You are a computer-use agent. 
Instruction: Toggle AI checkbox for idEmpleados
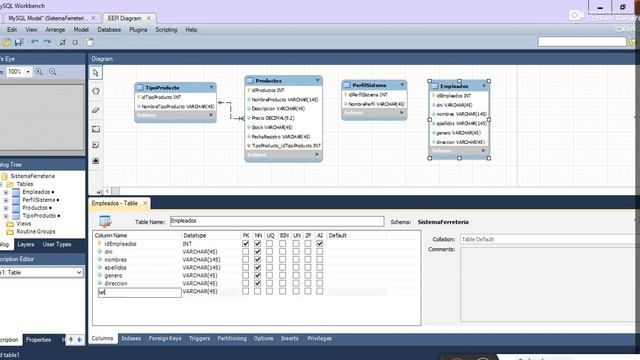(x=320, y=244)
